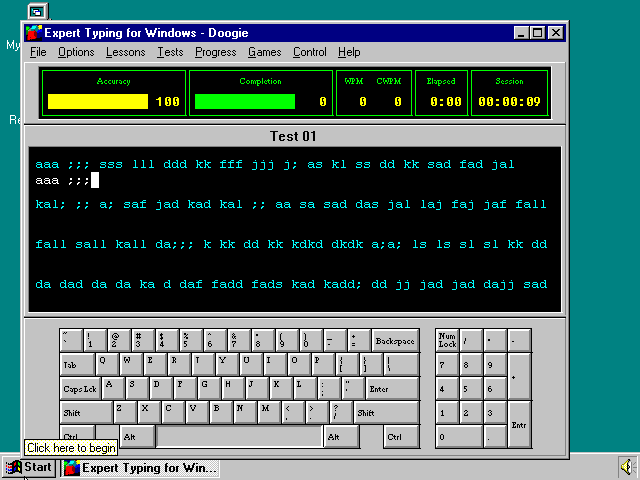Screen dimensions: 640x480
Task: Click the on-screen Caps Lck key
Action: pyautogui.click(x=80, y=389)
